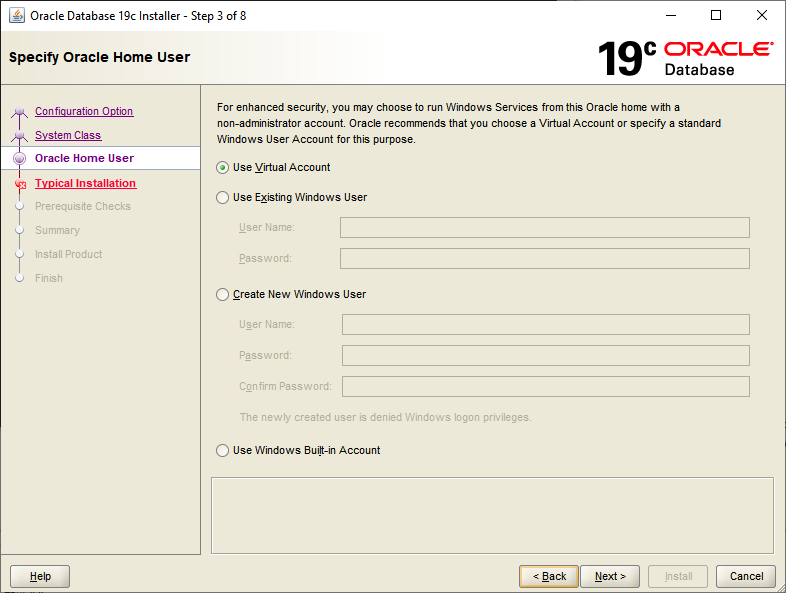Click the Help button
The height and width of the screenshot is (593, 786).
[40, 576]
